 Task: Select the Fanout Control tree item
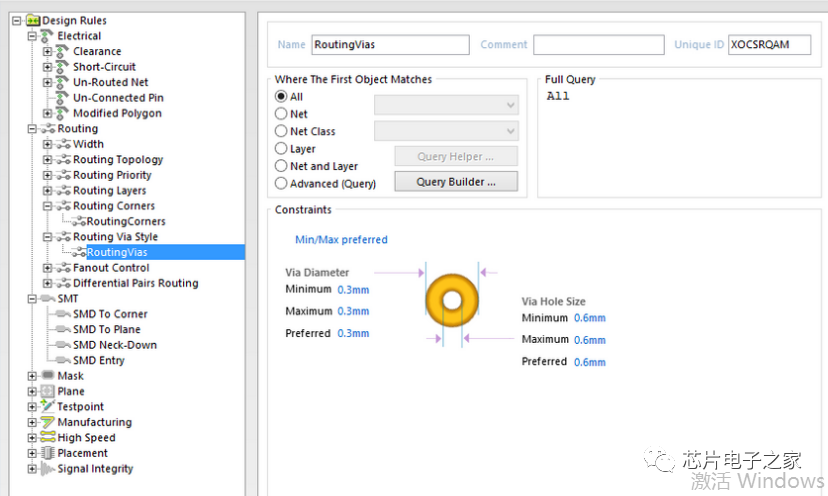(111, 268)
